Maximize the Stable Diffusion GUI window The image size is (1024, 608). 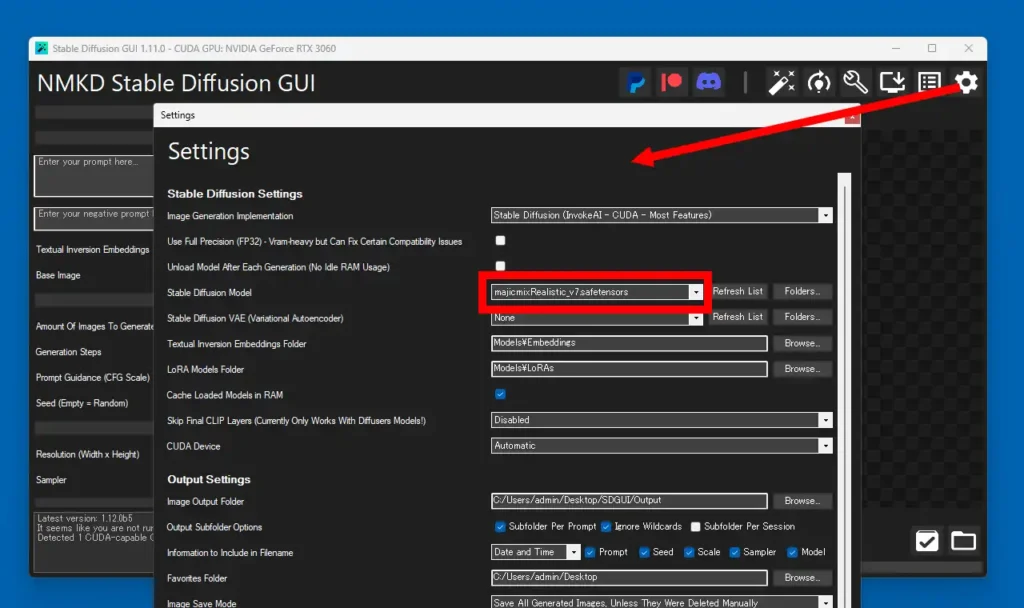click(x=932, y=48)
